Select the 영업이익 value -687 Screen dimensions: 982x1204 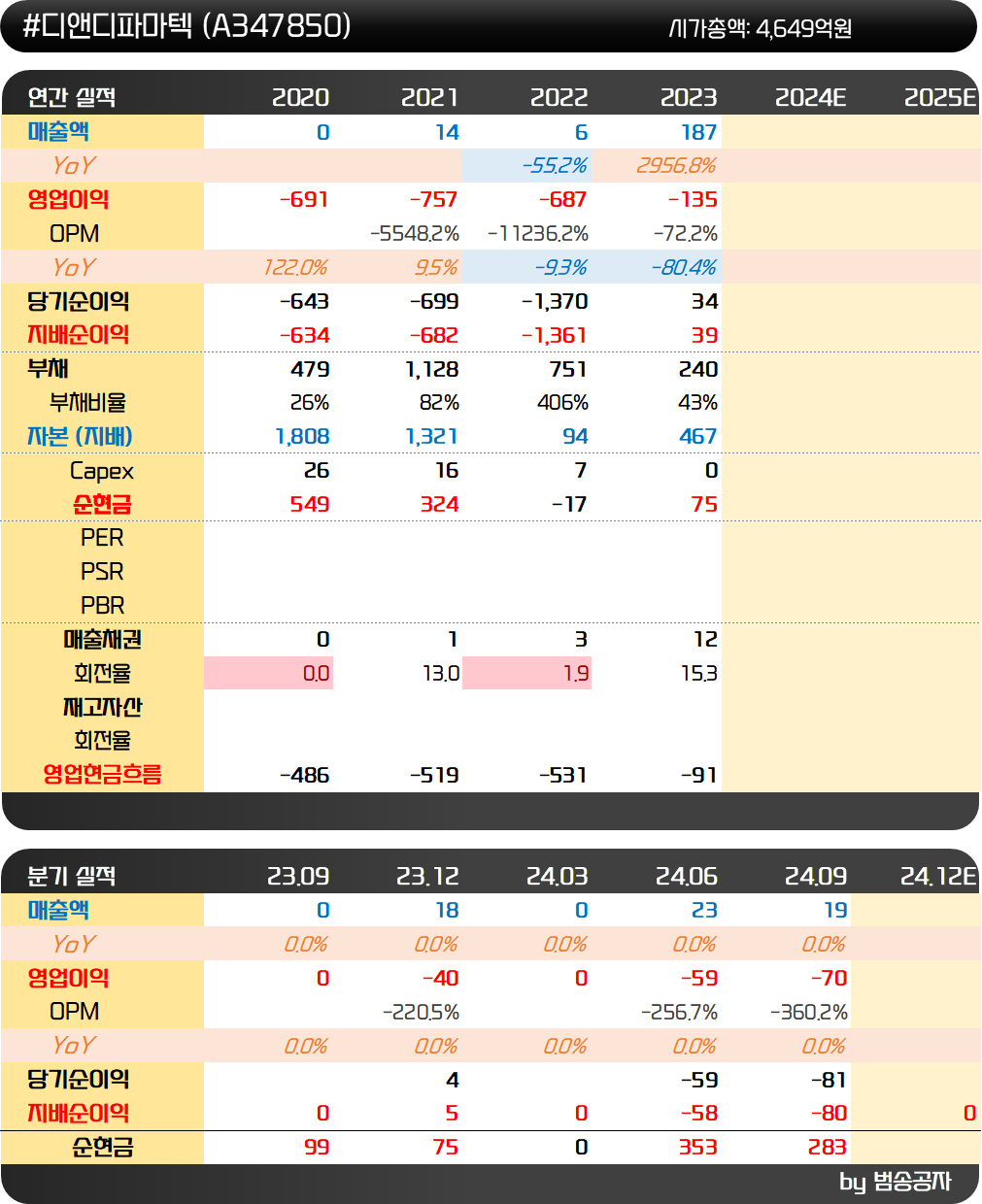point(562,200)
